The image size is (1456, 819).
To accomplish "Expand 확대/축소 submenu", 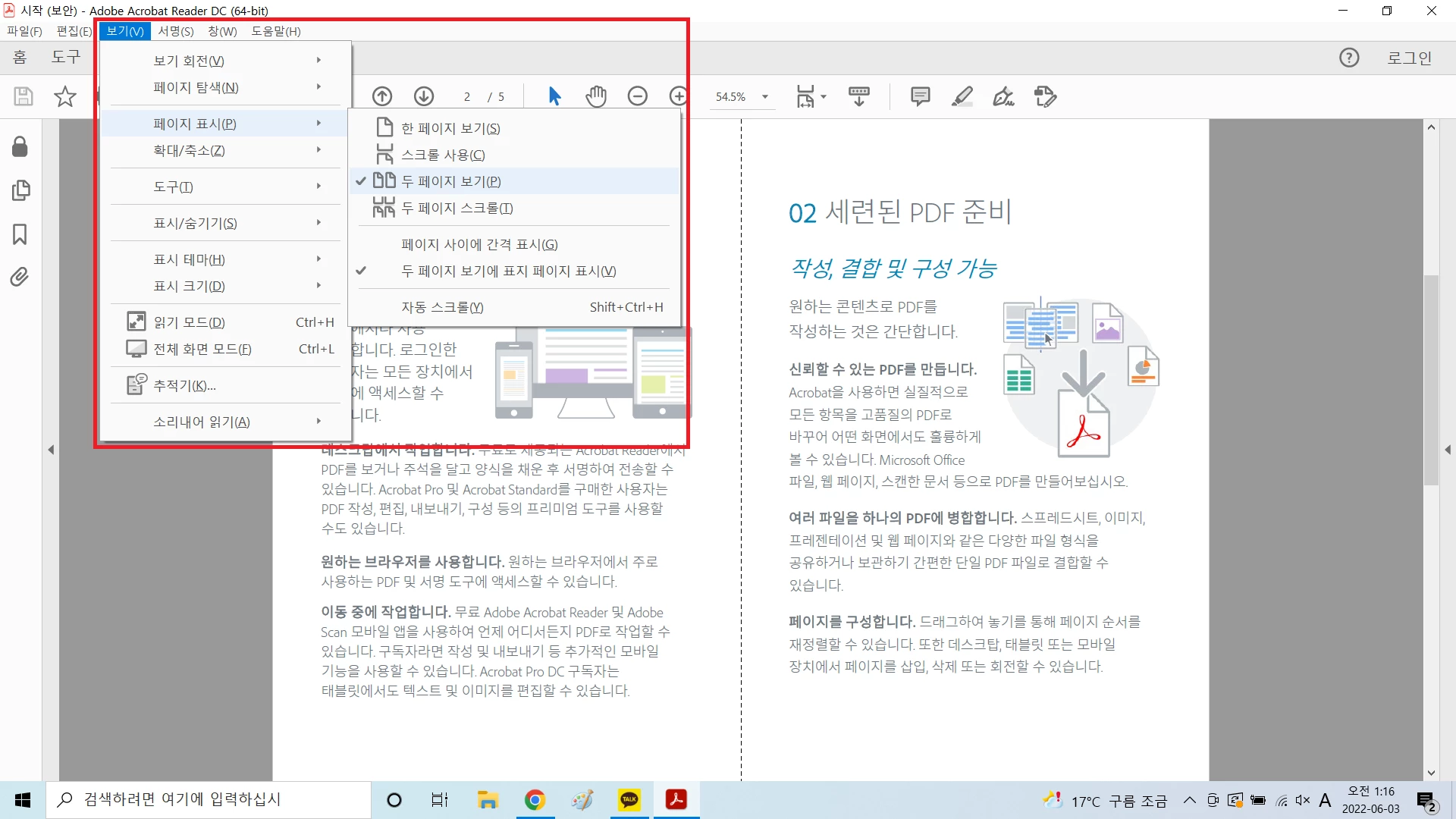I will [x=190, y=150].
